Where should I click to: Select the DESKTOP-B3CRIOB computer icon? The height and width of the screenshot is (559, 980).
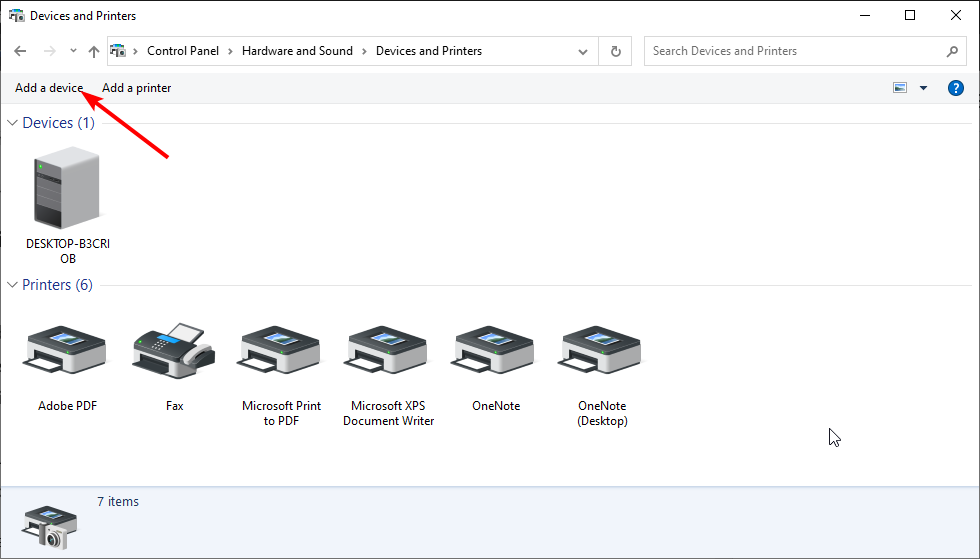[67, 188]
